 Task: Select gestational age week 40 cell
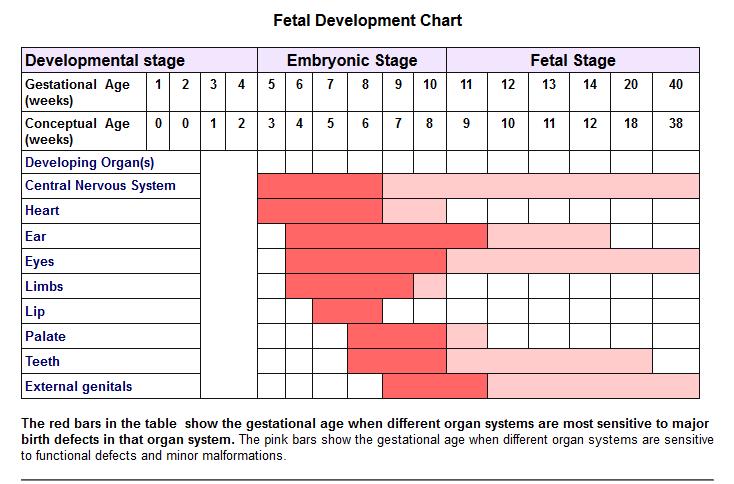coord(676,85)
